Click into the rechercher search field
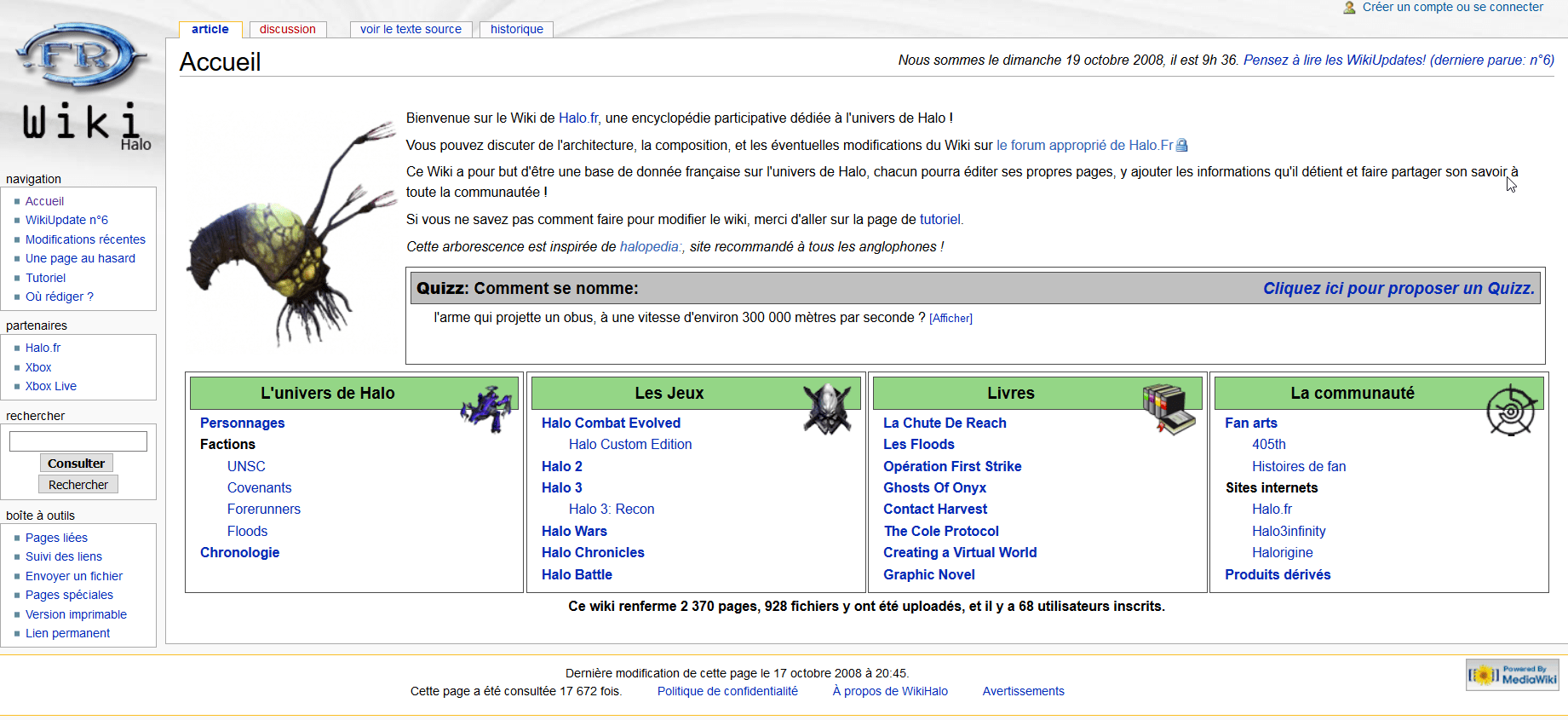The width and height of the screenshot is (1568, 720). point(78,441)
